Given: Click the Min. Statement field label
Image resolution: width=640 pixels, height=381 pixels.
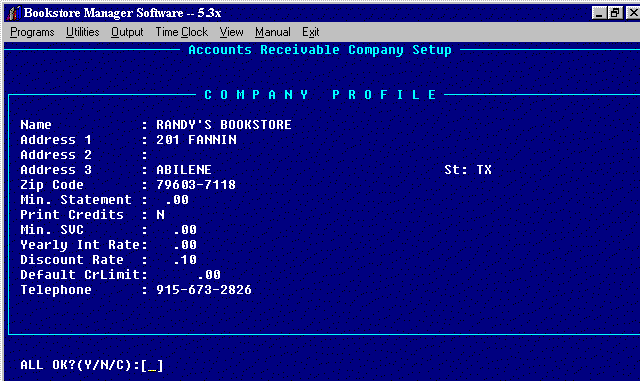Looking at the screenshot, I should (x=76, y=200).
